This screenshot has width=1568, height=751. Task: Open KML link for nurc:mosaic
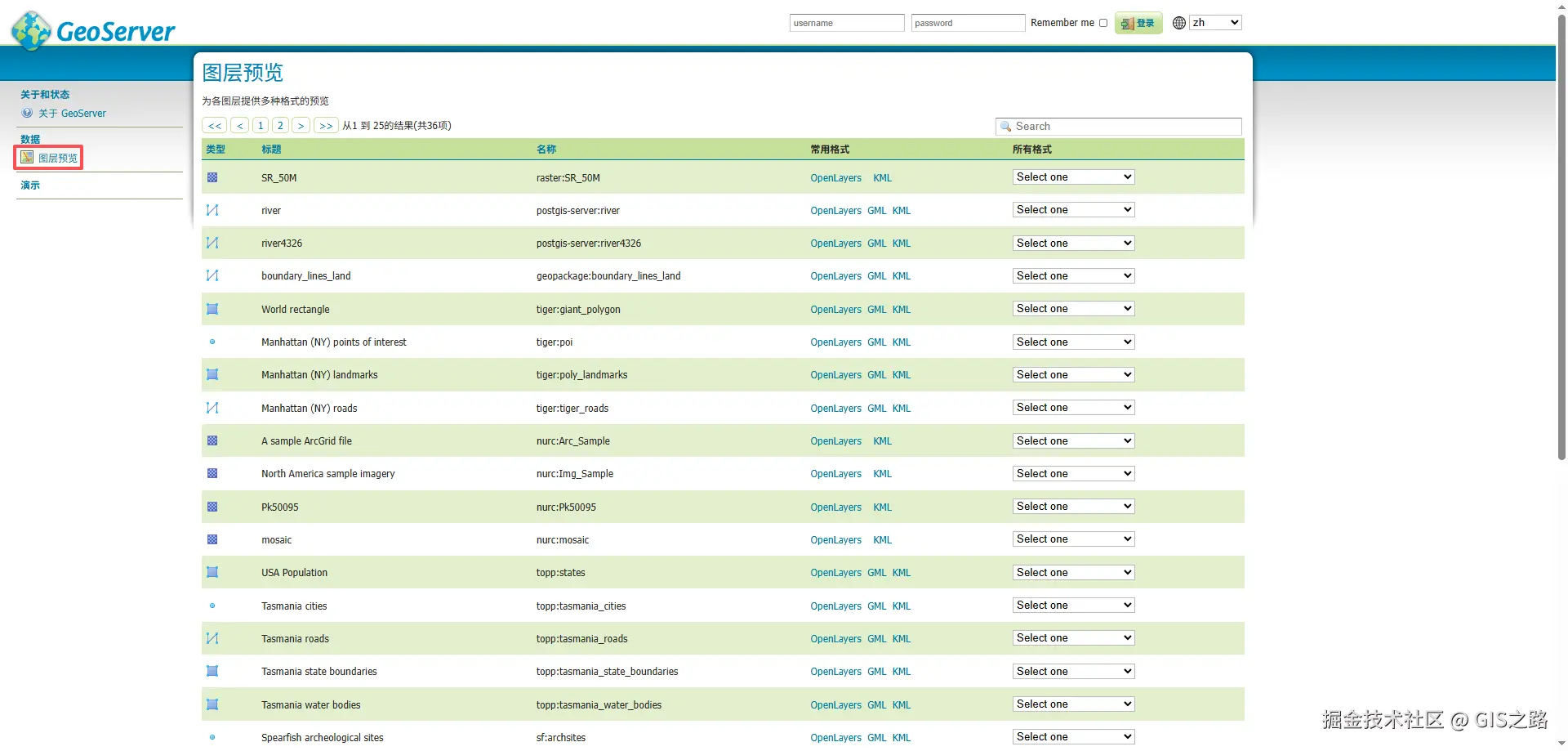coord(882,540)
